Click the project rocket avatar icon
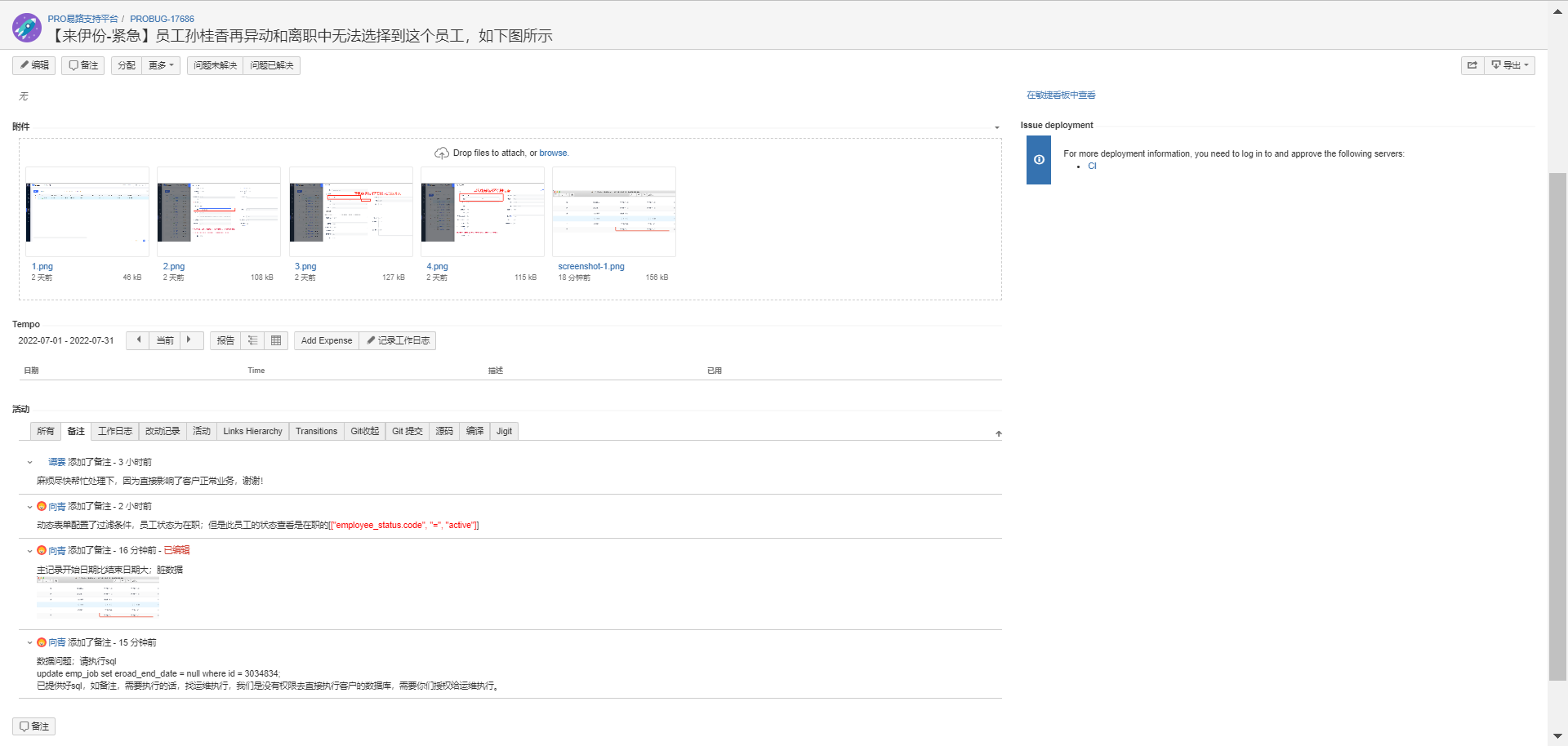The height and width of the screenshot is (746, 1568). click(x=27, y=28)
